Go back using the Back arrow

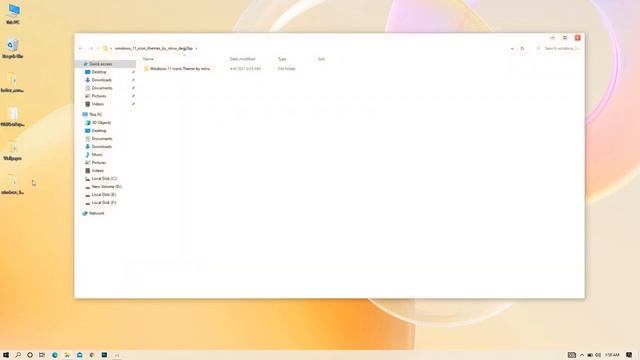pyautogui.click(x=80, y=49)
